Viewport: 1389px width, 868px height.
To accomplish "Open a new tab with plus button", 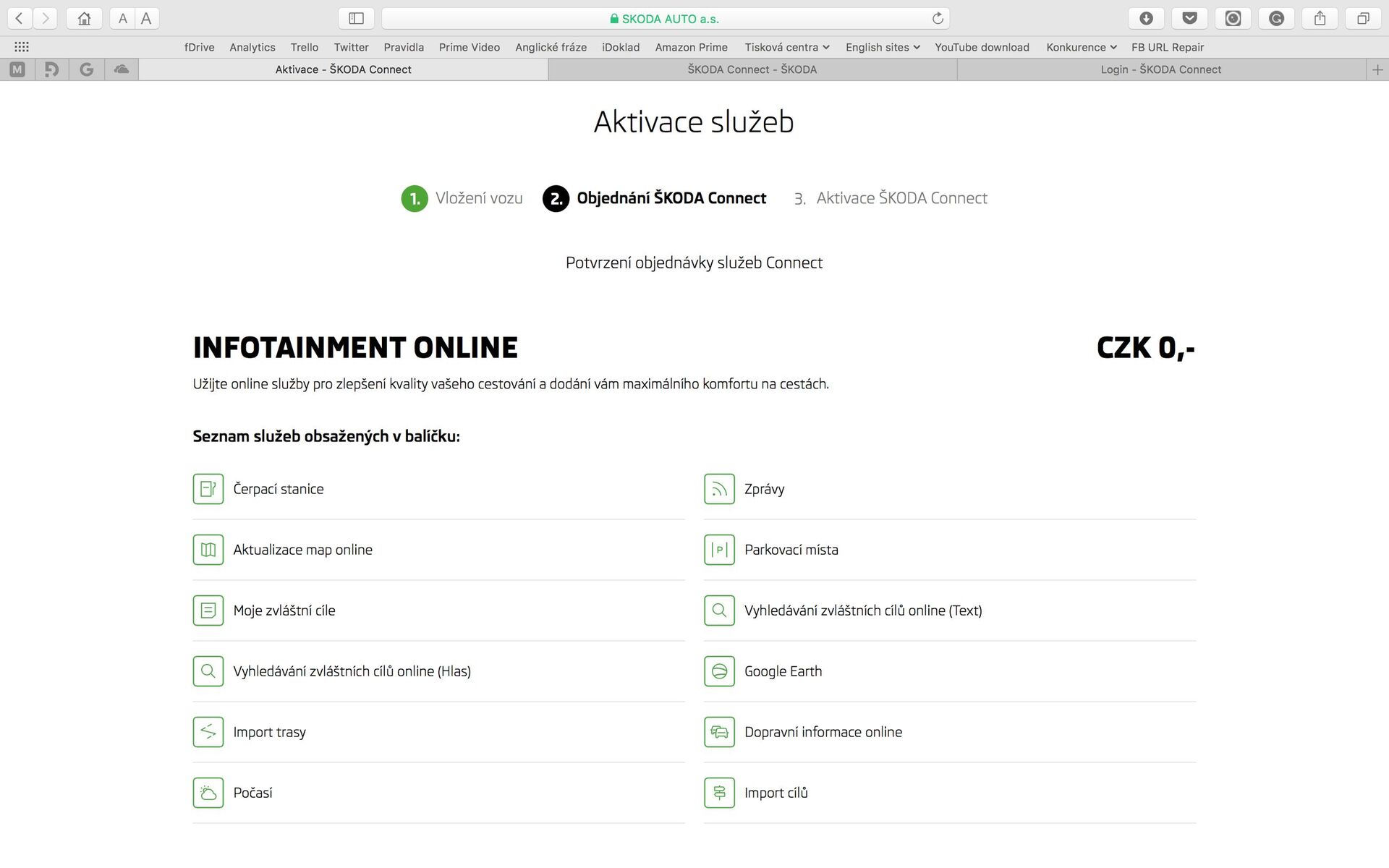I will [1377, 69].
